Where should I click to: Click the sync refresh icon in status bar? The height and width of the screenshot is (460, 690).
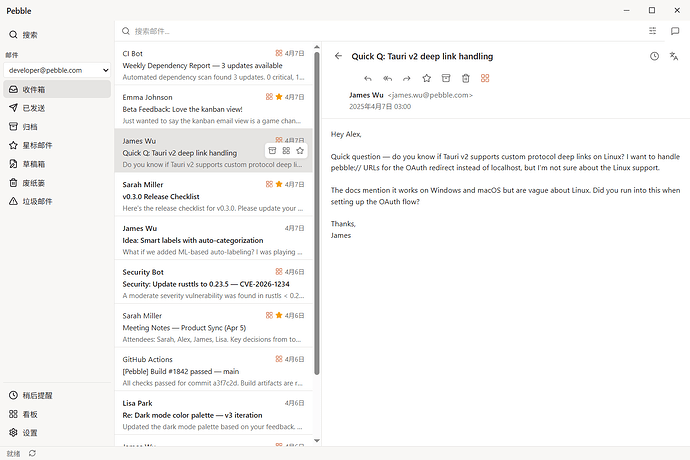pos(32,453)
